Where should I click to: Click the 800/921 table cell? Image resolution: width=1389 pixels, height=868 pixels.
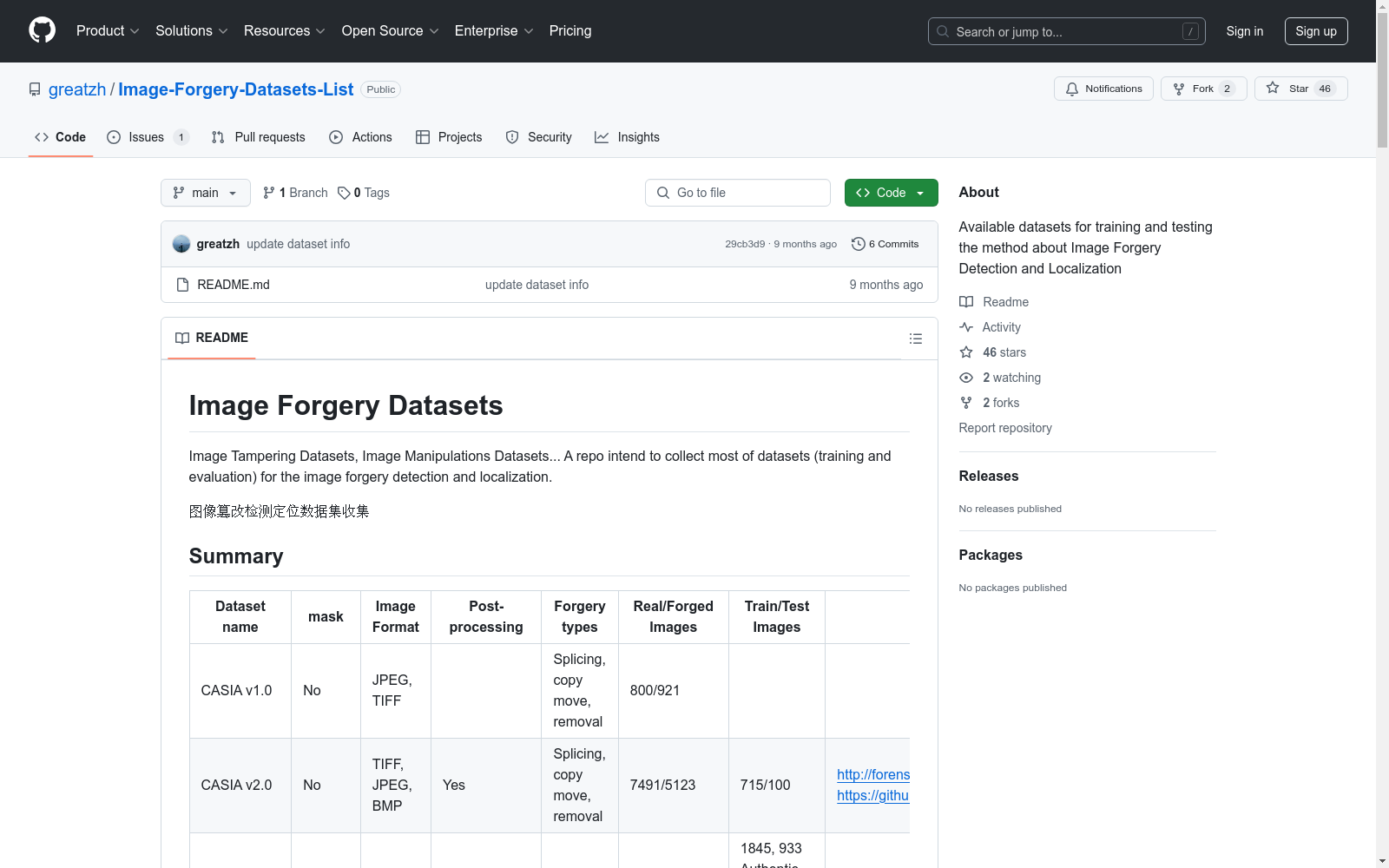[674, 691]
